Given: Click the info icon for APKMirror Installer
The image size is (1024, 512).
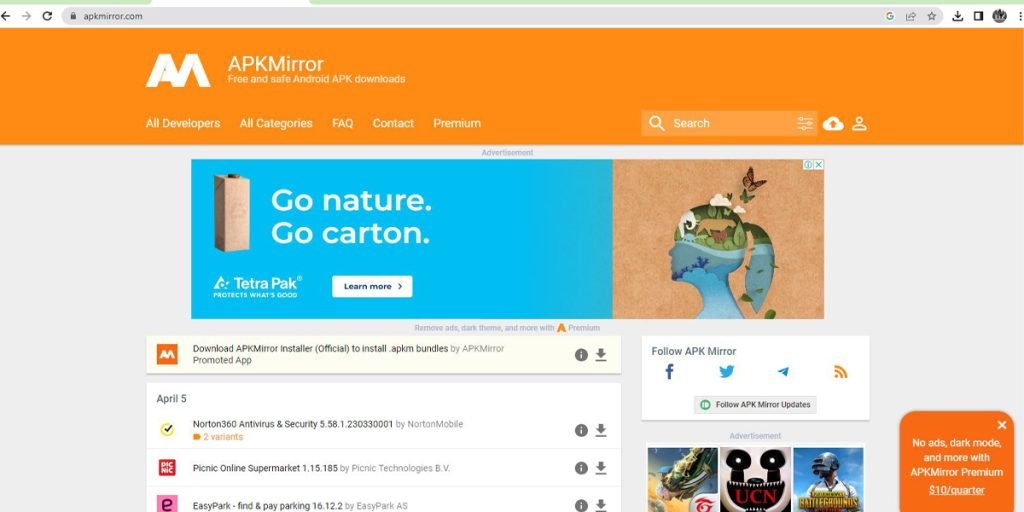Looking at the screenshot, I should click(581, 355).
